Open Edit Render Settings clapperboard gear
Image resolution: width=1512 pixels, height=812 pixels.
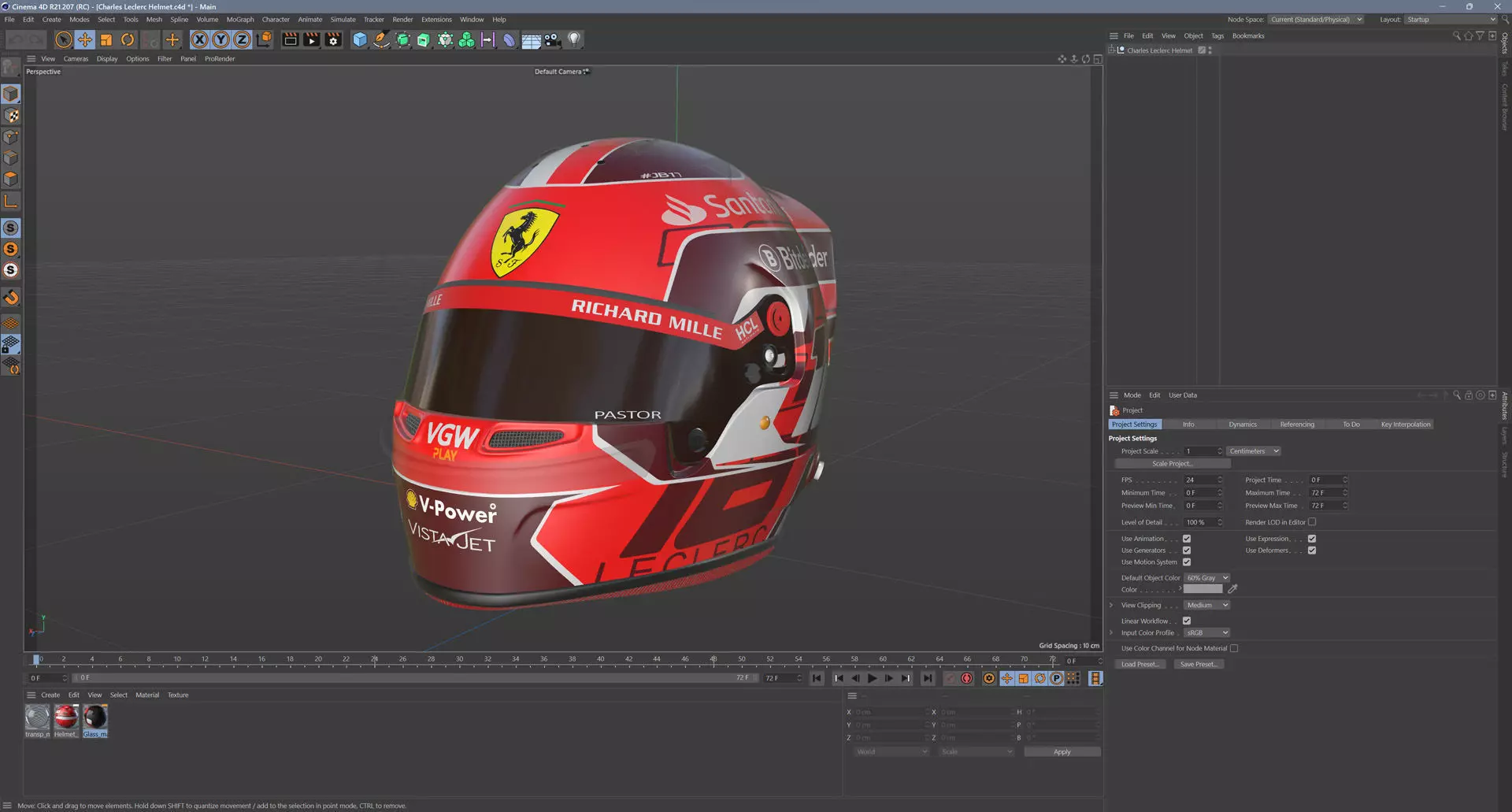333,39
